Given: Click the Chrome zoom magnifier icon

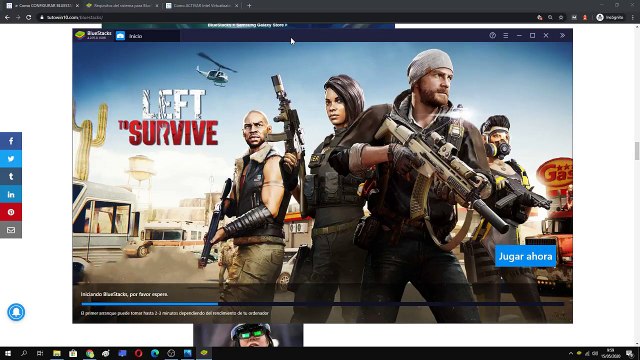Looking at the screenshot, I should click(550, 17).
